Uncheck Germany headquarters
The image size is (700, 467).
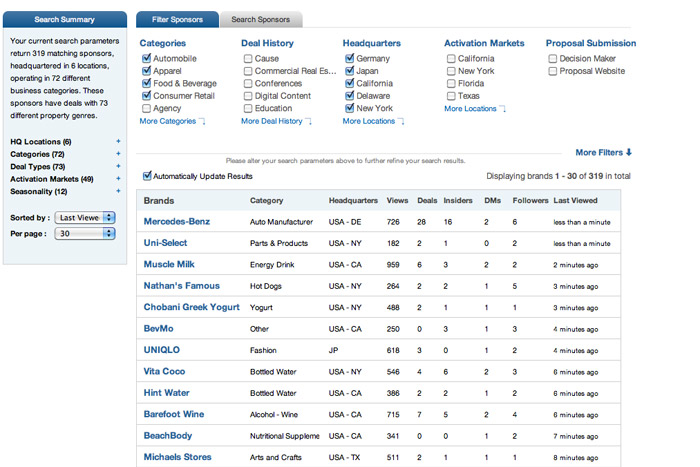[x=350, y=58]
